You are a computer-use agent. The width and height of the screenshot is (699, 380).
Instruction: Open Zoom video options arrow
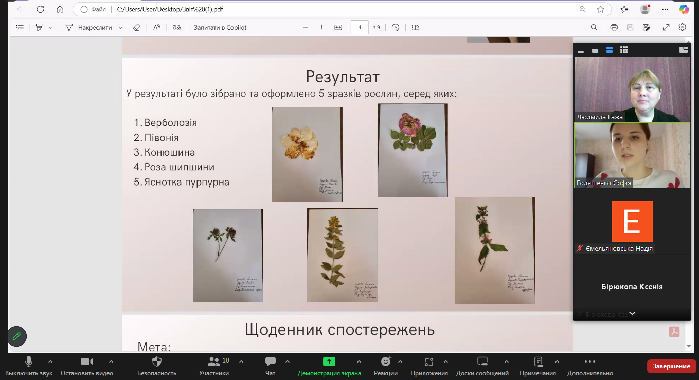111,362
